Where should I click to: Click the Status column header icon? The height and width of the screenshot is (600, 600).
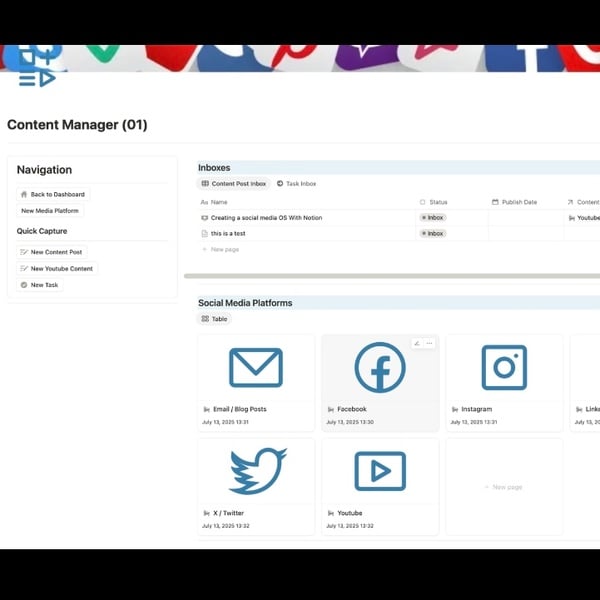[422, 202]
